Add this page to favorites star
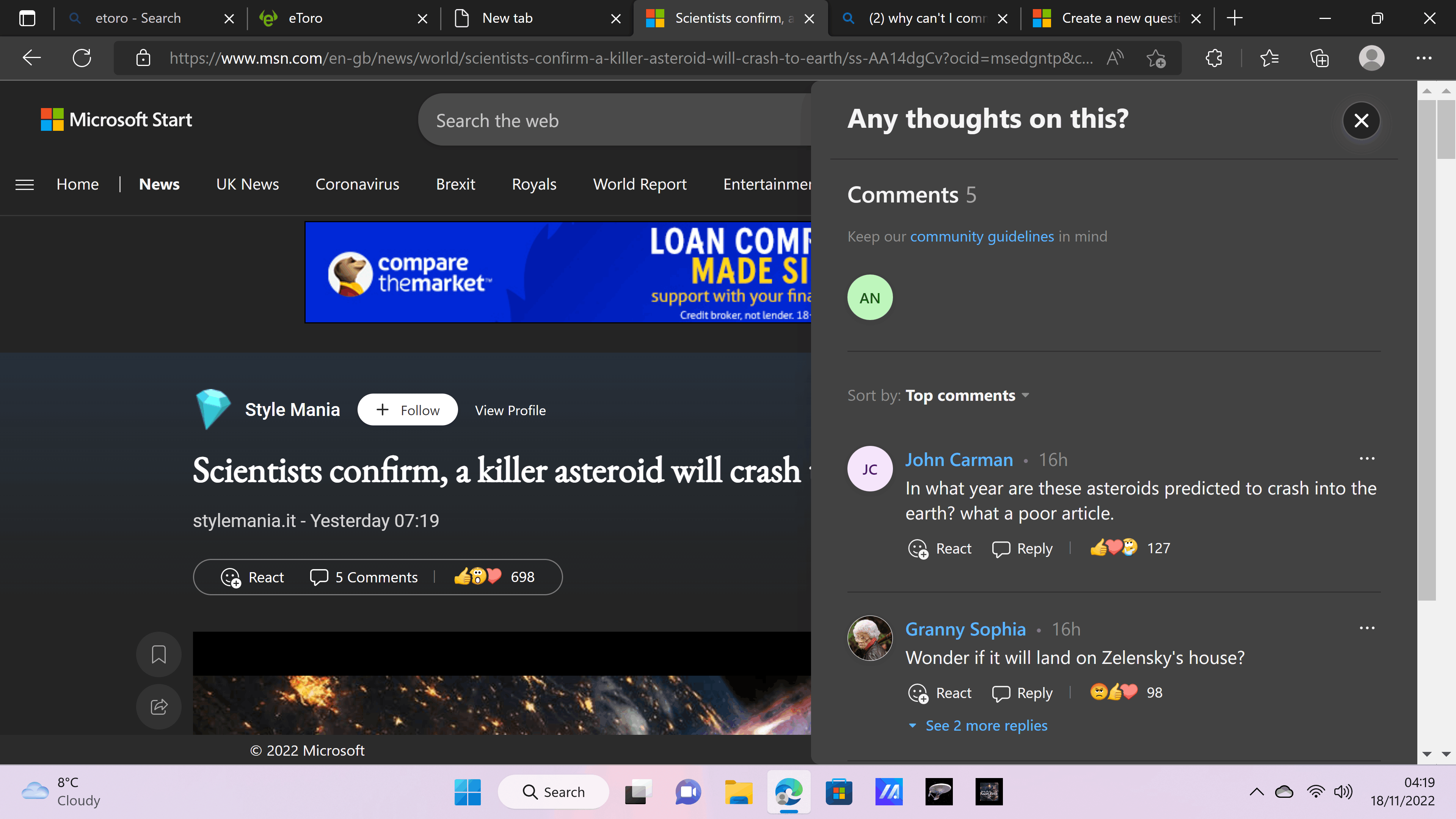 (x=1156, y=58)
